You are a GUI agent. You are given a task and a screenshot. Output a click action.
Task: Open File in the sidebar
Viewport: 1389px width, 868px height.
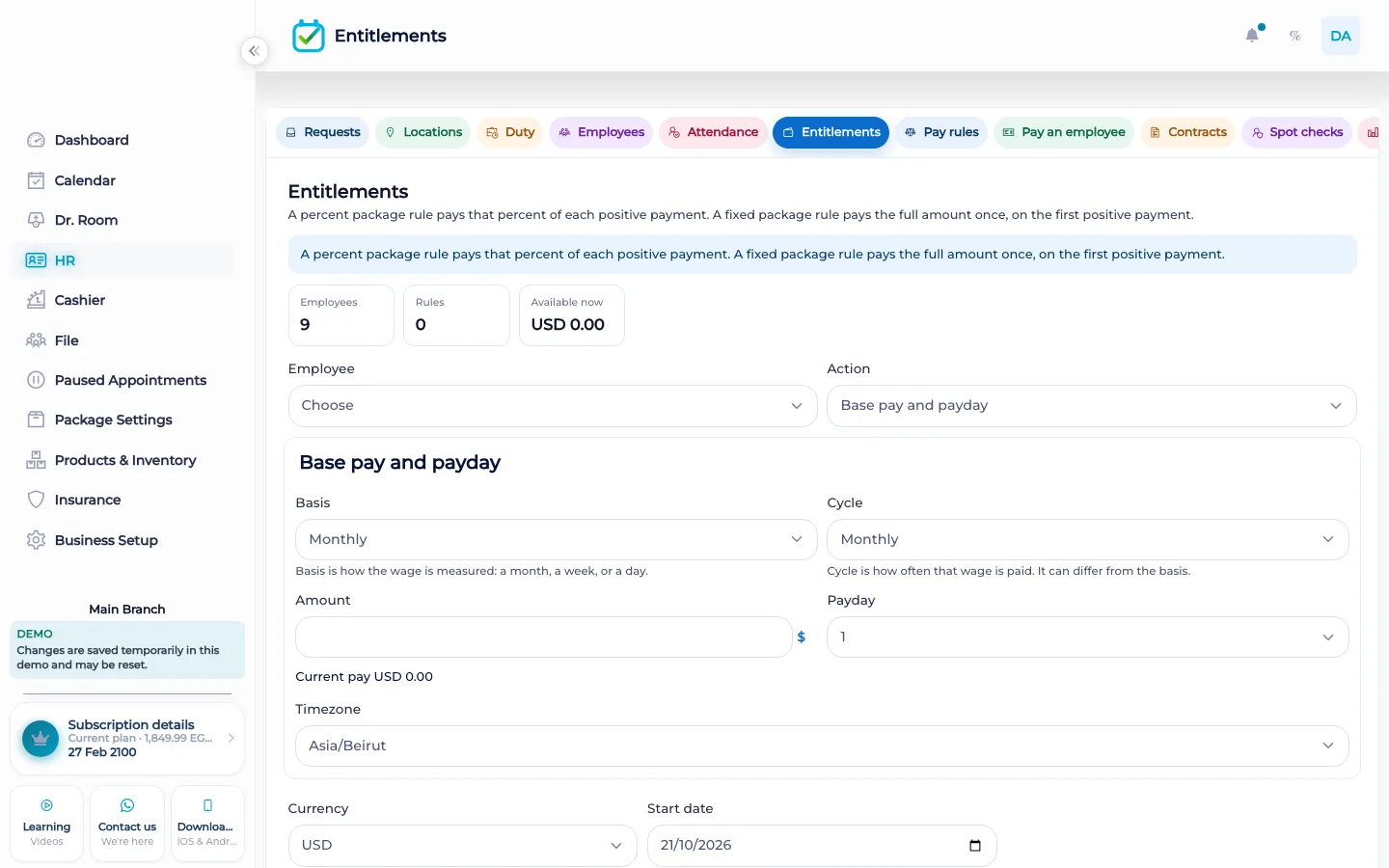[123, 340]
